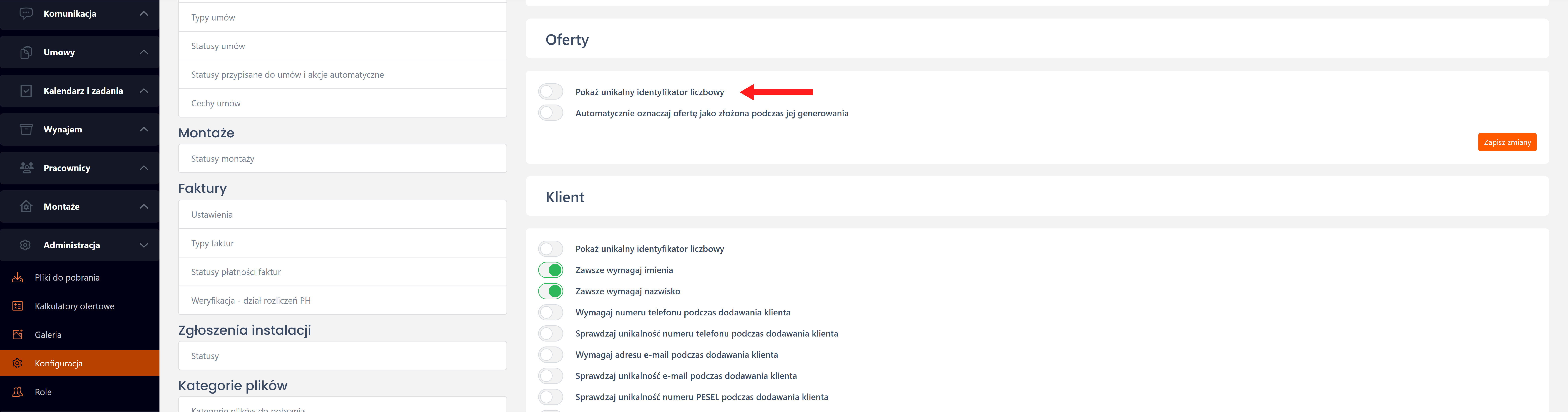
Task: Select Statusy montaży list entry
Action: click(x=223, y=159)
